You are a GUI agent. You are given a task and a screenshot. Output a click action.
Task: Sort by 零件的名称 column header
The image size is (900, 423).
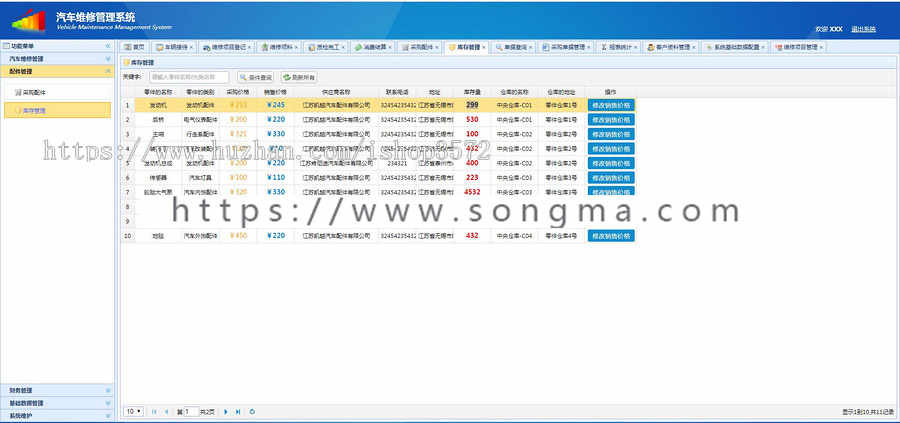pos(158,92)
